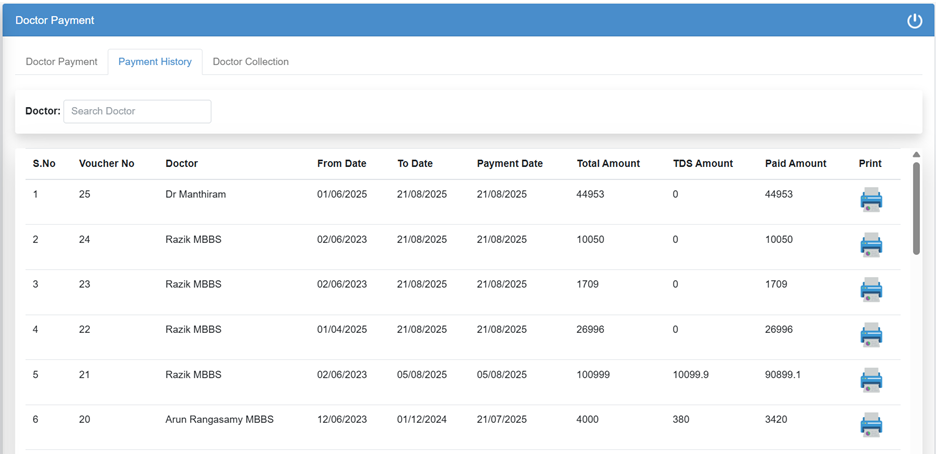The image size is (936, 454).
Task: Click Arun Rangasamy MBBS doctor name
Action: 219,420
